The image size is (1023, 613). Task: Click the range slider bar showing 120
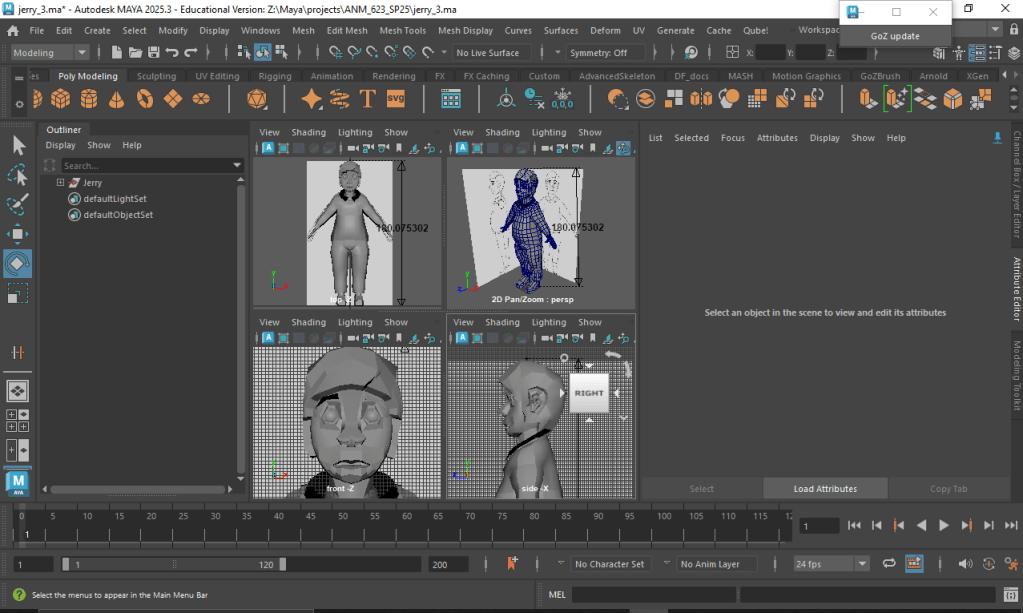(x=173, y=564)
